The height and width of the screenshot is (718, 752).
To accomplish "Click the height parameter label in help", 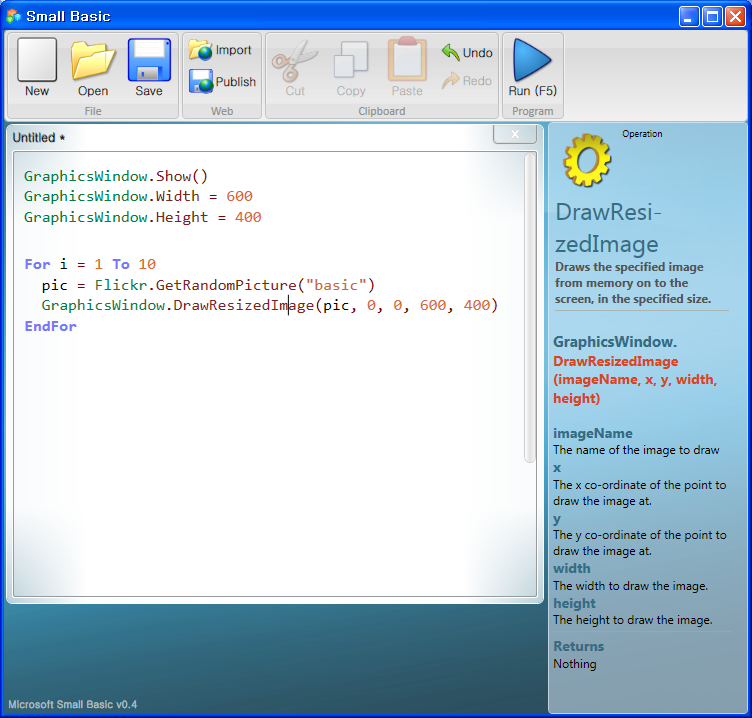I will (574, 603).
